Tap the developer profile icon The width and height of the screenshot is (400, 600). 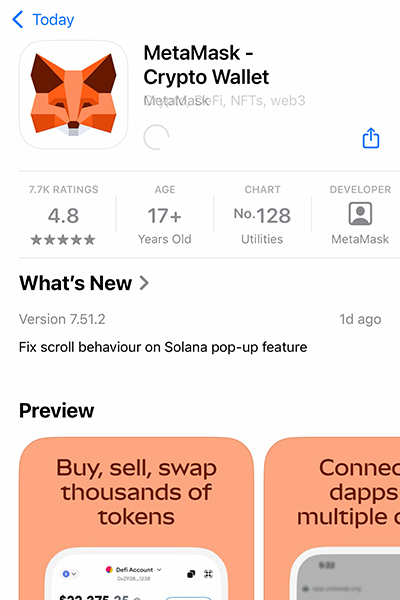tap(360, 214)
